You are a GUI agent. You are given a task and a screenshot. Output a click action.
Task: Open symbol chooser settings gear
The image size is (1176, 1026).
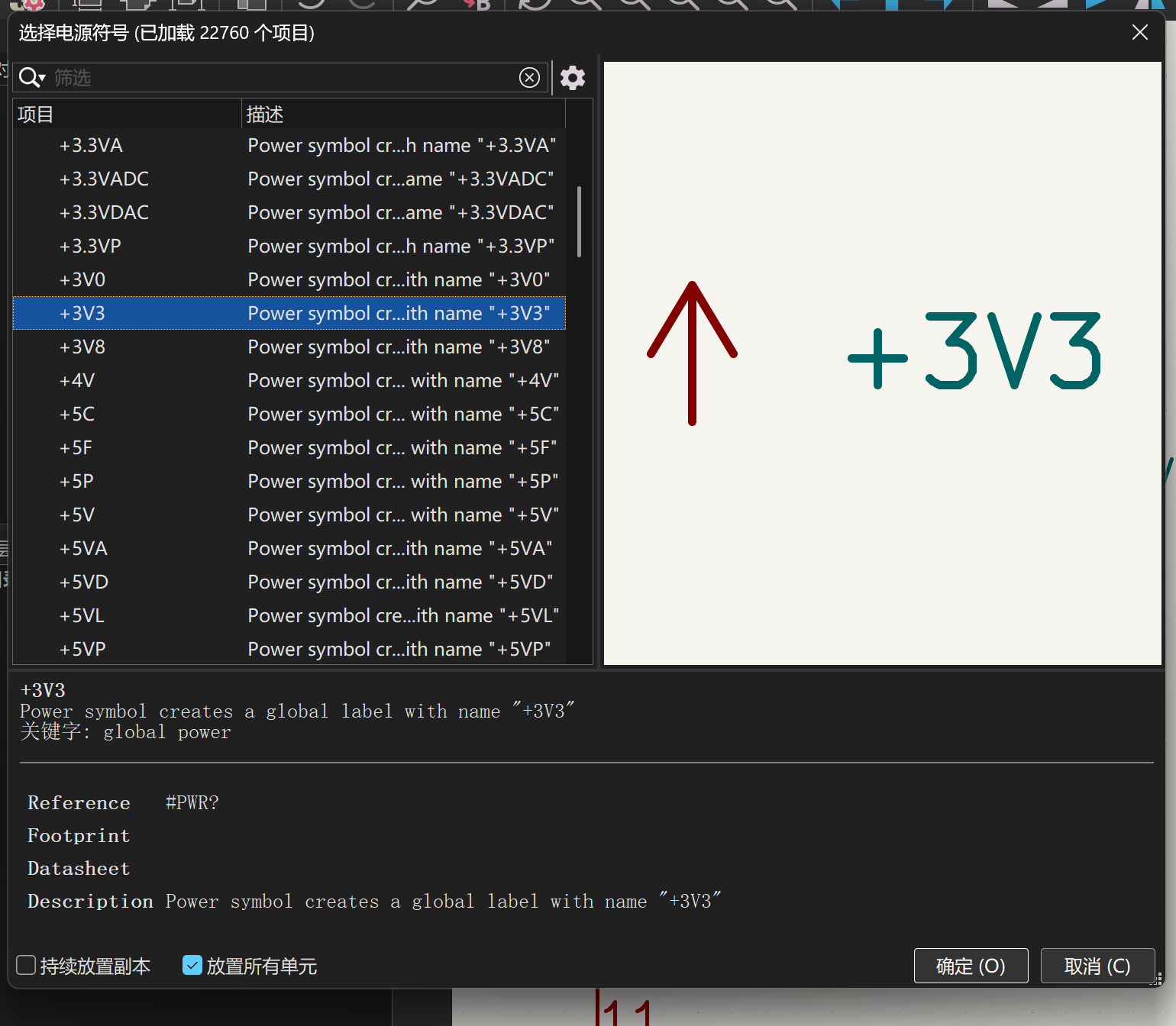click(x=573, y=77)
